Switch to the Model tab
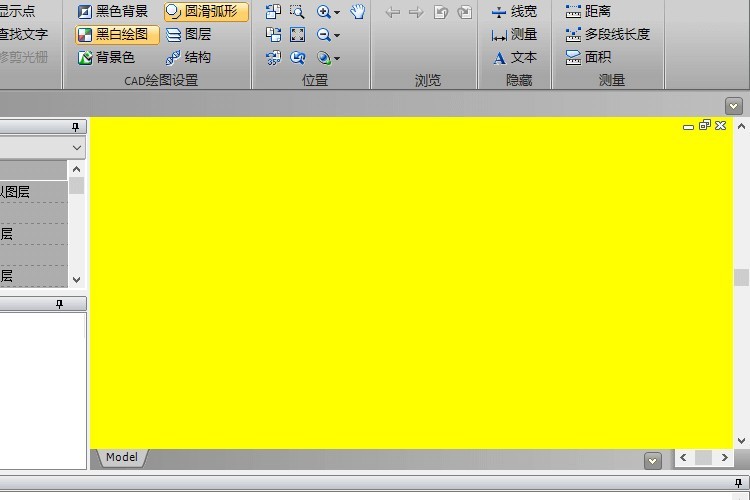Screen dimensions: 750x500 point(122,457)
